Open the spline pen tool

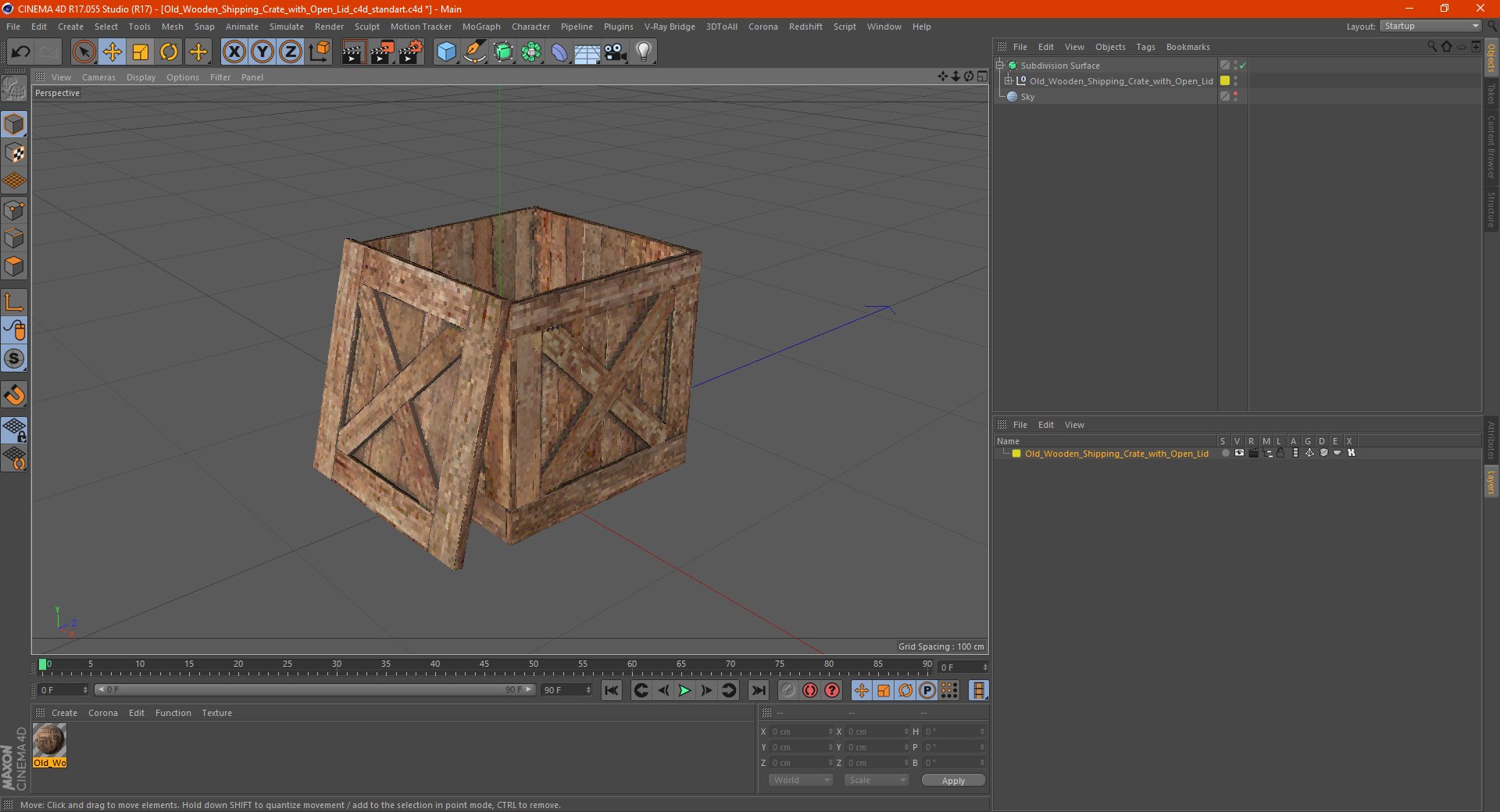474,52
